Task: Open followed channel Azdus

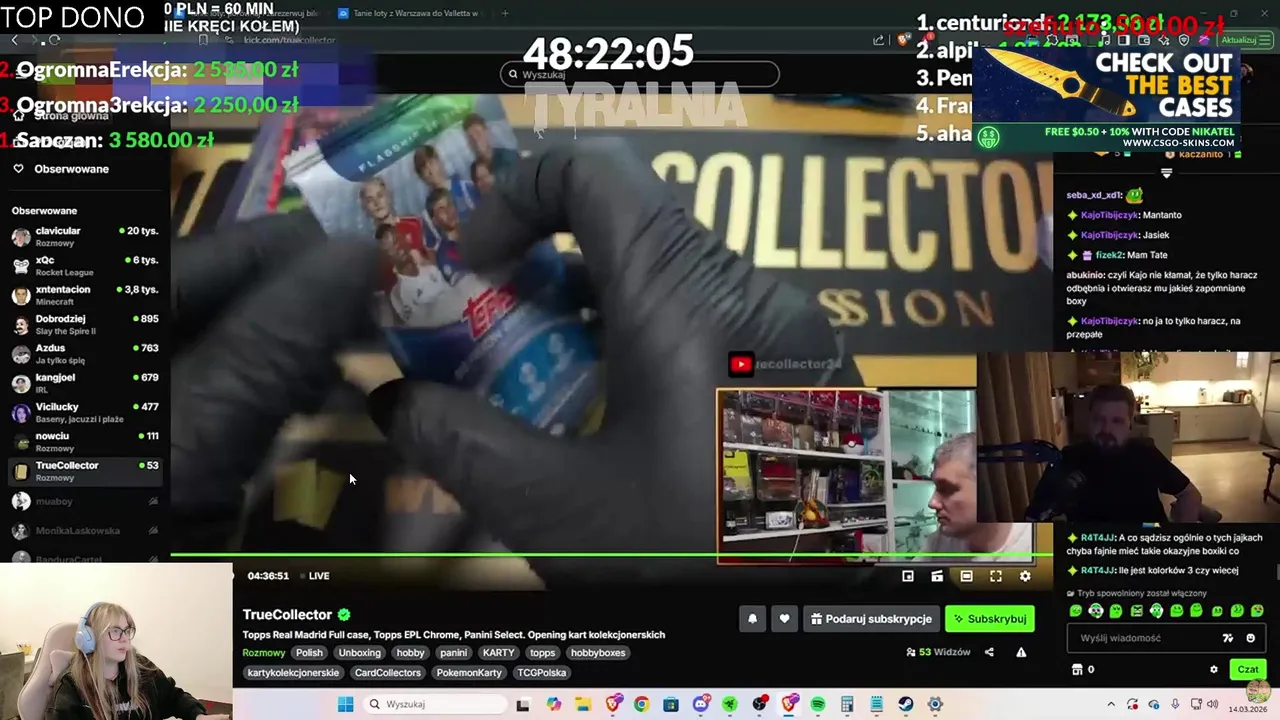Action: 85,353
